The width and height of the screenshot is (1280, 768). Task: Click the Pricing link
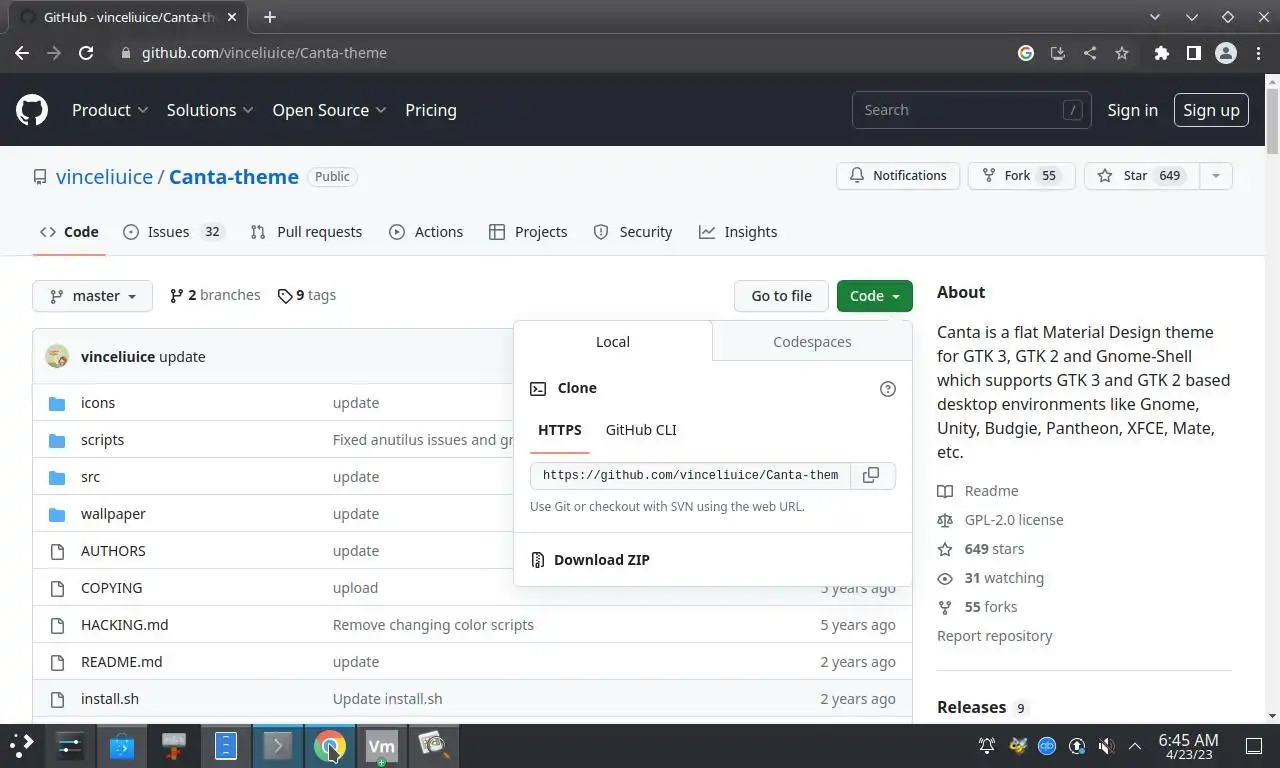coord(431,110)
